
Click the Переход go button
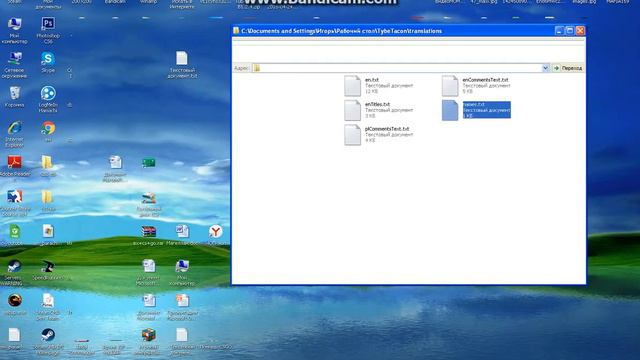click(568, 68)
